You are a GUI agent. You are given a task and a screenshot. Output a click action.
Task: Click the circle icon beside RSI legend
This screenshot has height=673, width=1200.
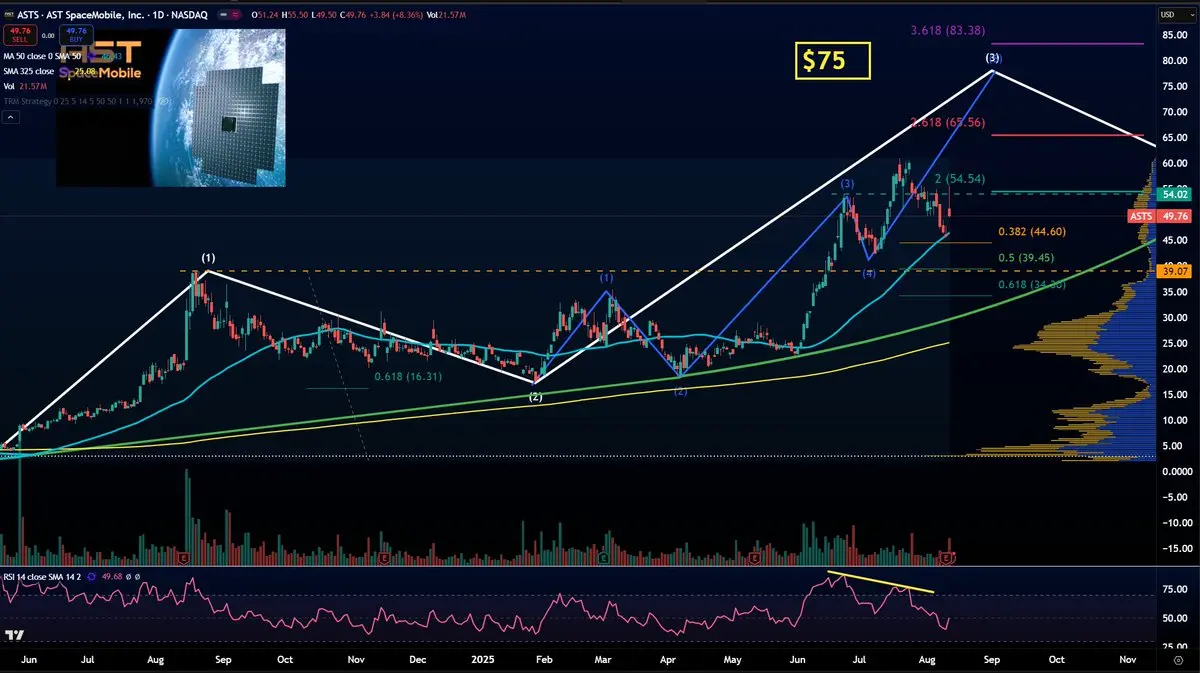[x=92, y=577]
